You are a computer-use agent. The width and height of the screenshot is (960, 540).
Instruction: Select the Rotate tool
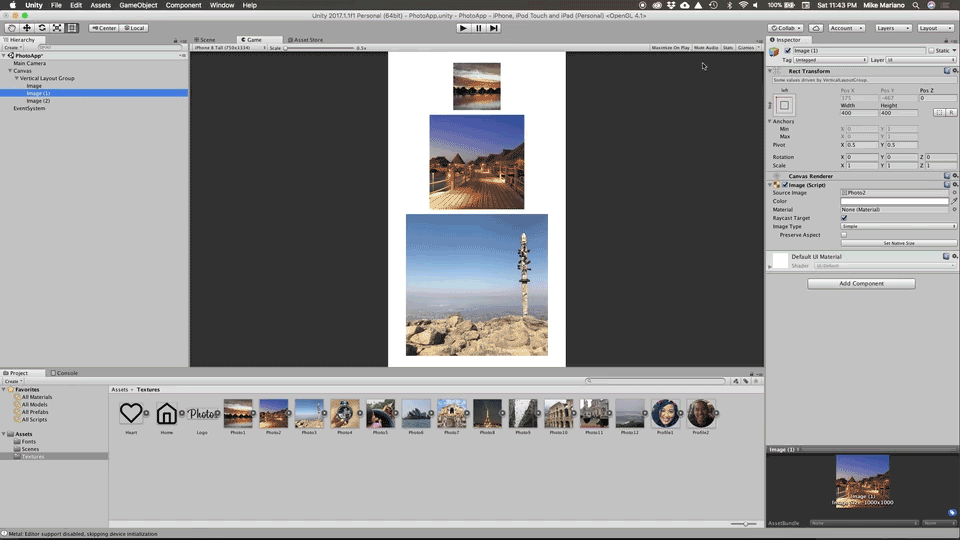click(x=42, y=28)
